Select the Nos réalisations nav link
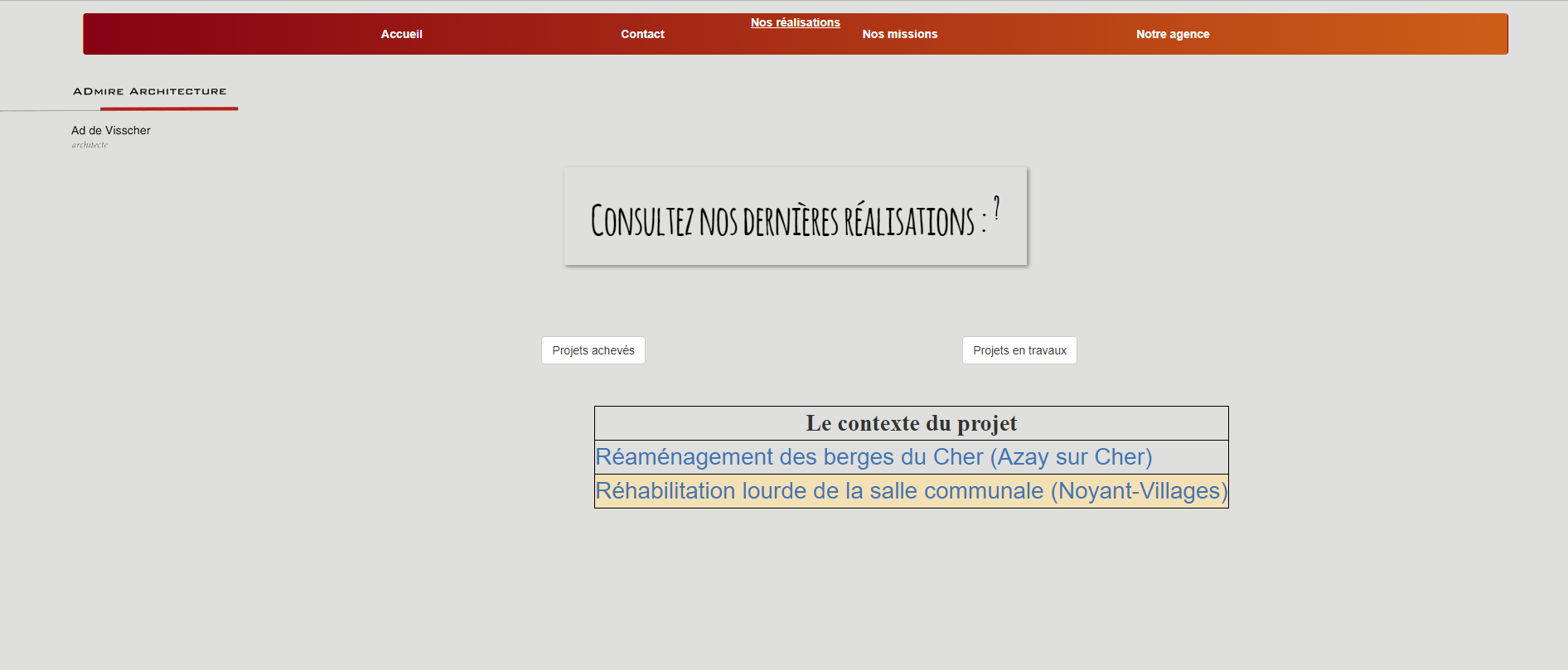1568x670 pixels. click(x=795, y=22)
